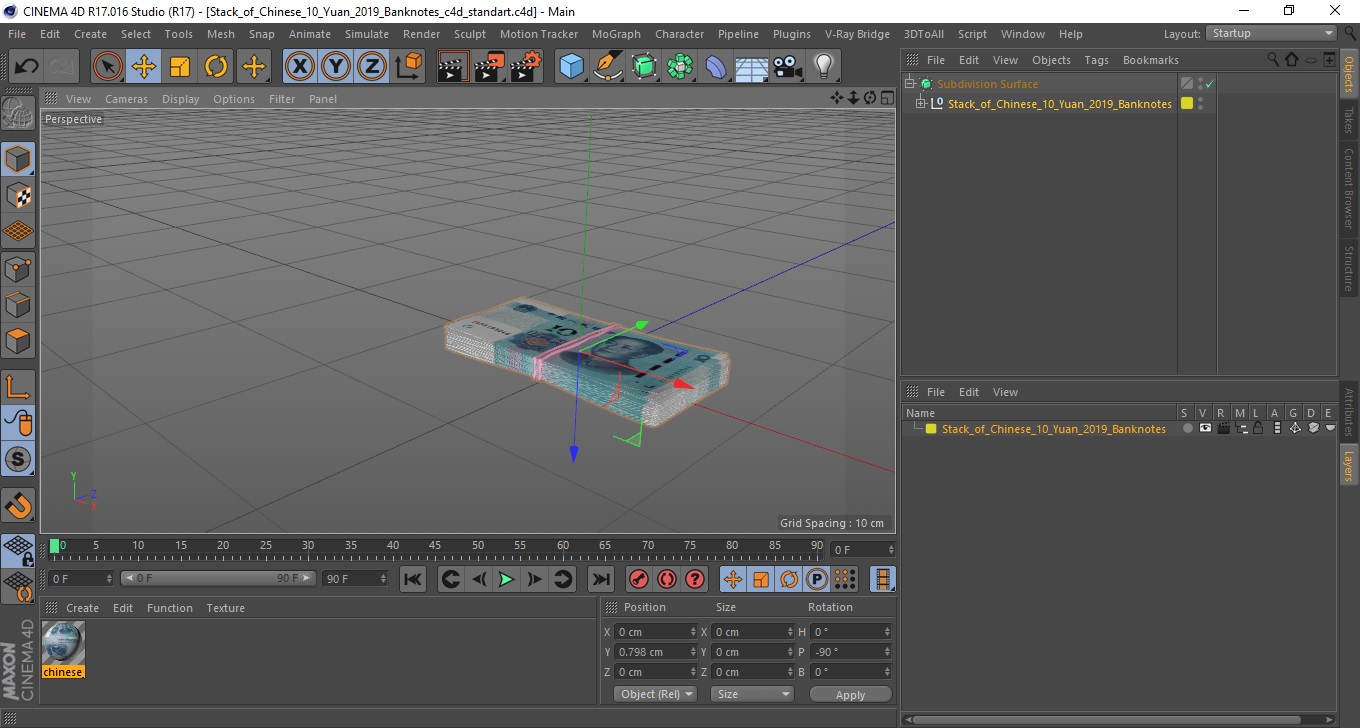
Task: Open material manager Texture menu
Action: [x=226, y=608]
